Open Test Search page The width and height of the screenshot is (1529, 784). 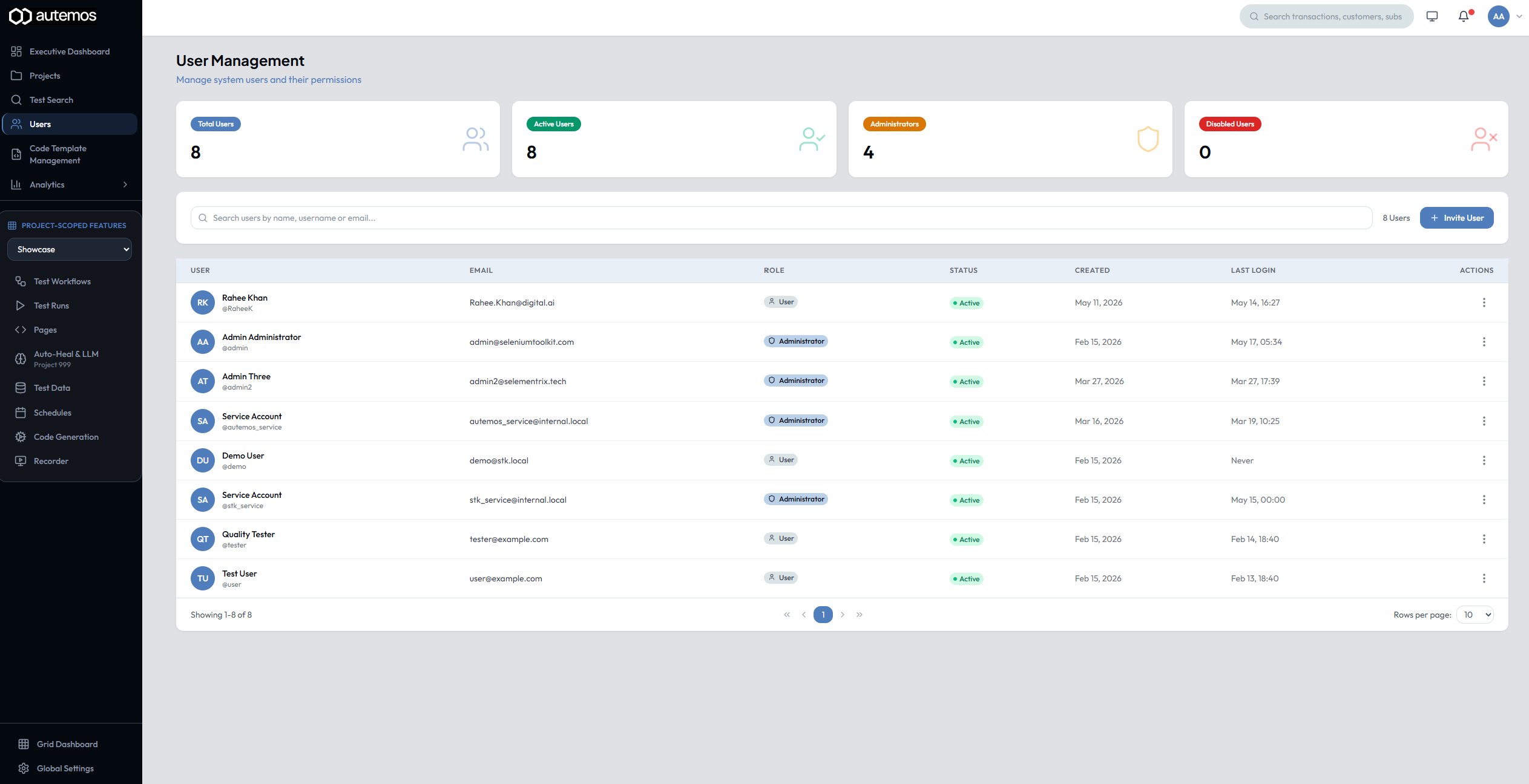click(x=70, y=100)
